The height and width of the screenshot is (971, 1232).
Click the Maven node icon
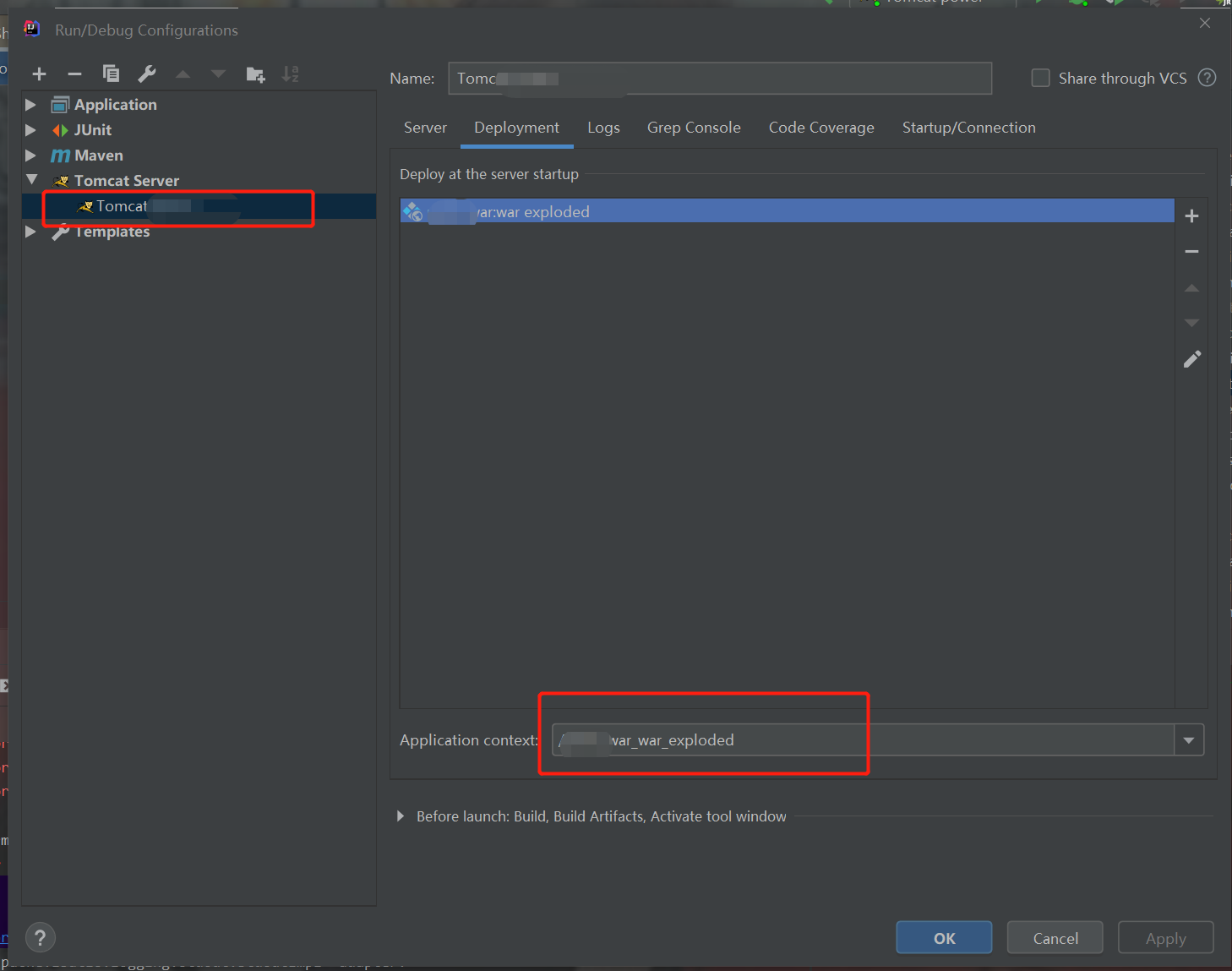tap(60, 155)
